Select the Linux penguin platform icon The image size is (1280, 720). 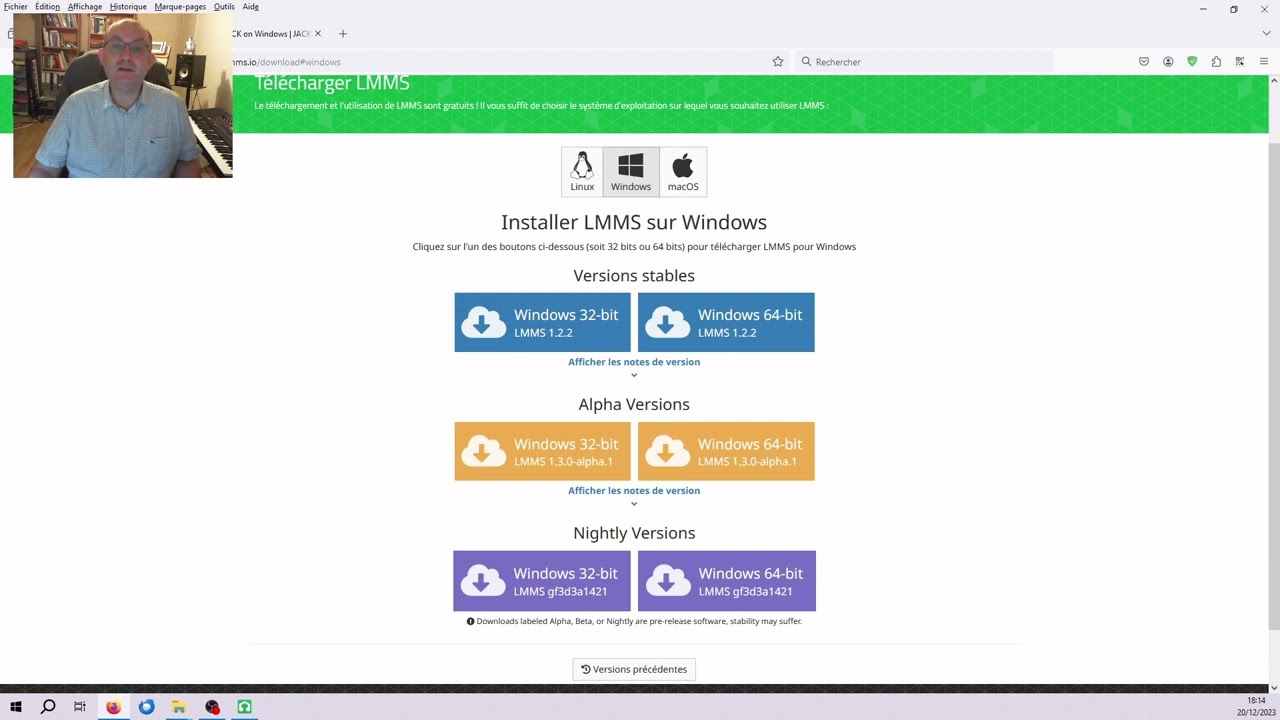(x=582, y=172)
